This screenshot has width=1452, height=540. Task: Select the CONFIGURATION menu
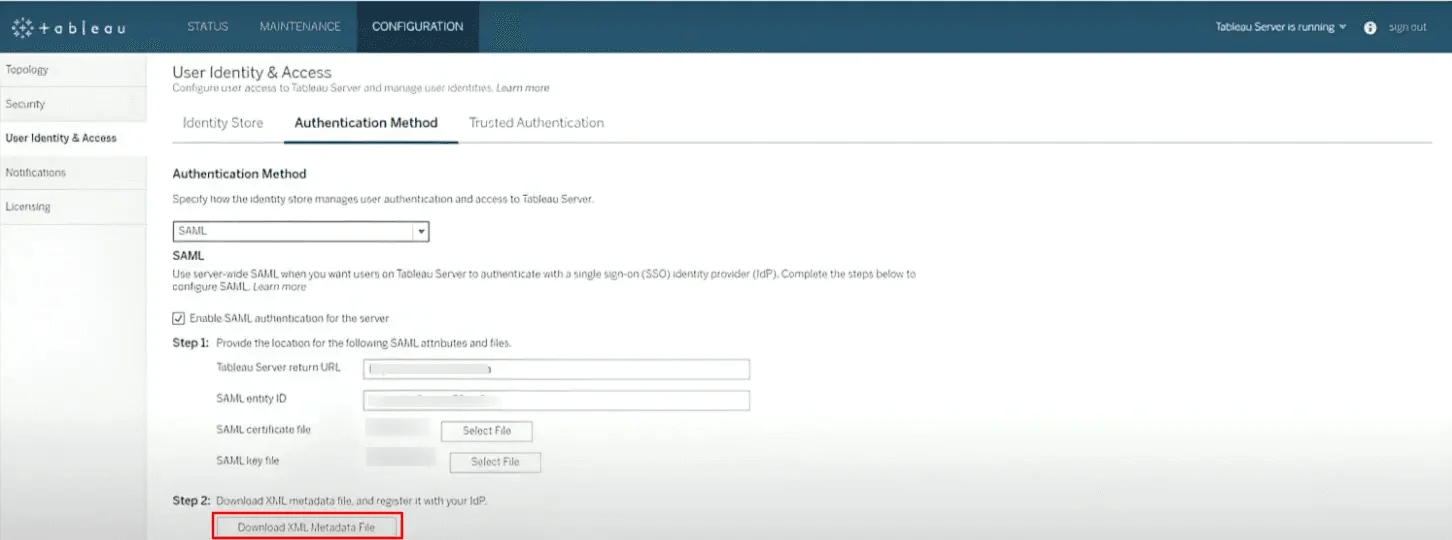tap(418, 27)
